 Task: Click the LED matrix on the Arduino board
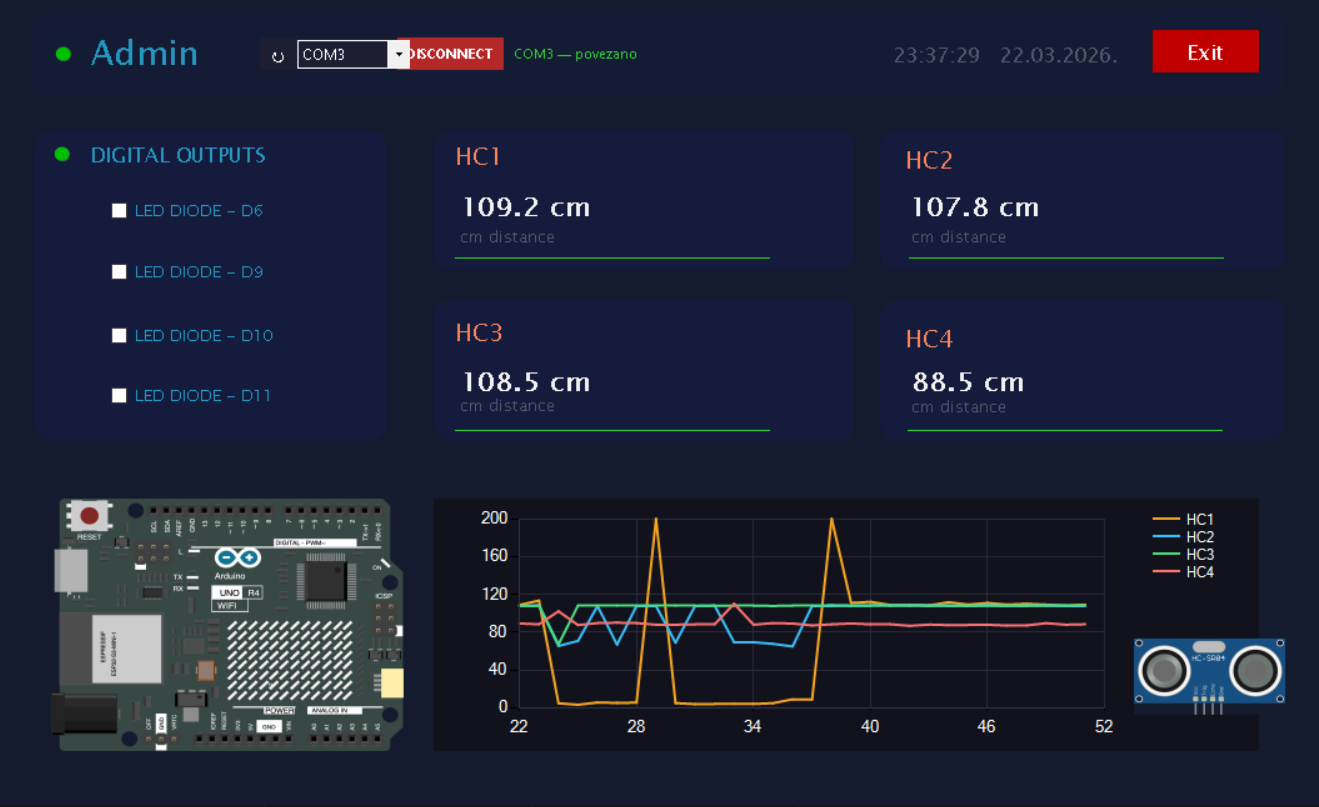click(290, 661)
